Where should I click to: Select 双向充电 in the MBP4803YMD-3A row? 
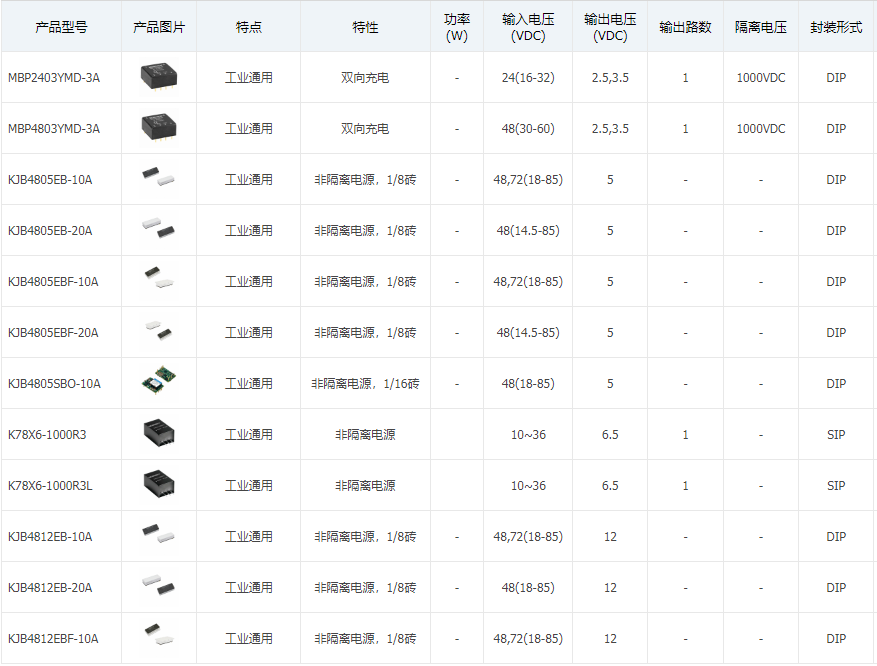click(x=365, y=129)
